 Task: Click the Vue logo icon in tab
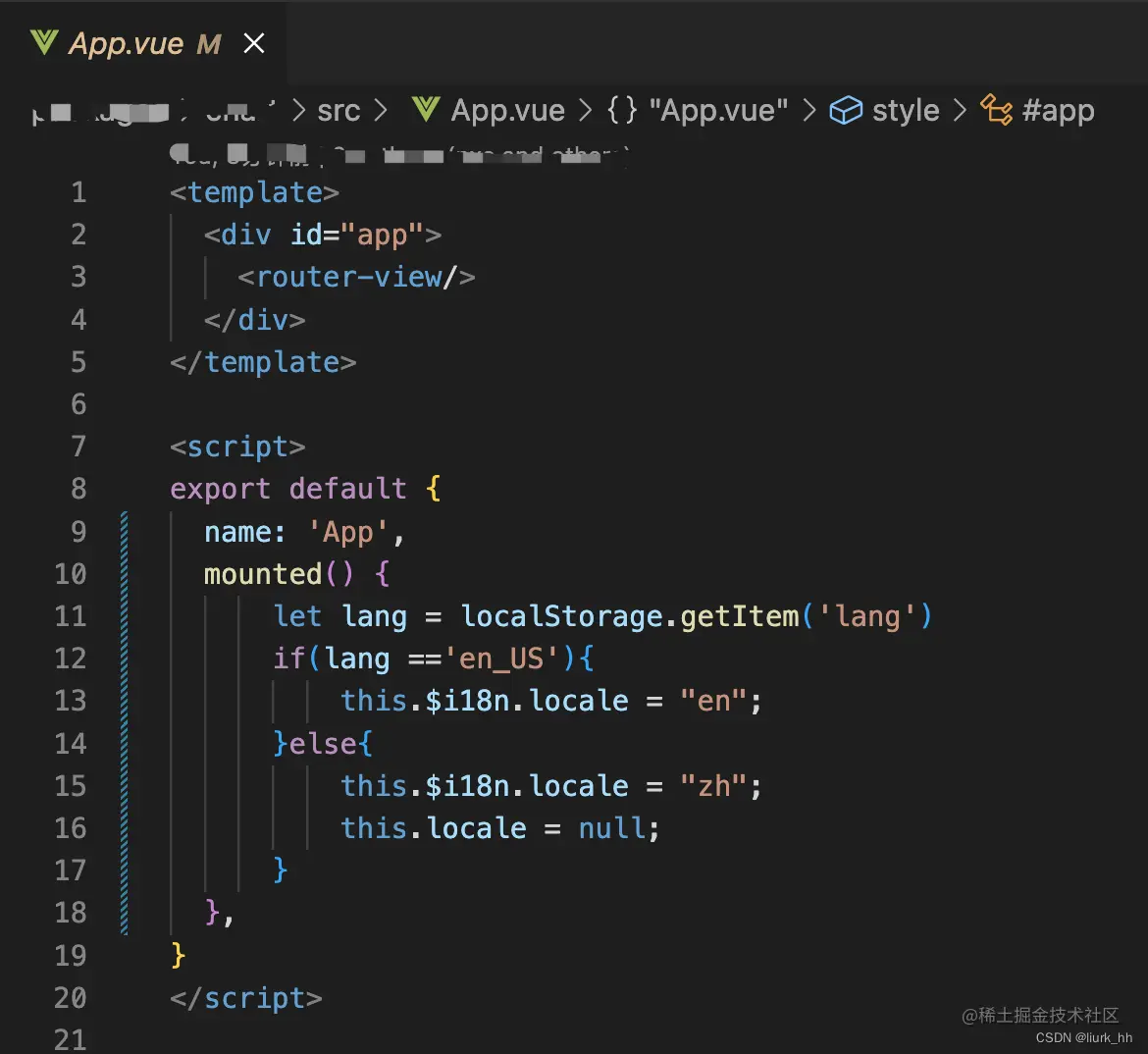(44, 43)
